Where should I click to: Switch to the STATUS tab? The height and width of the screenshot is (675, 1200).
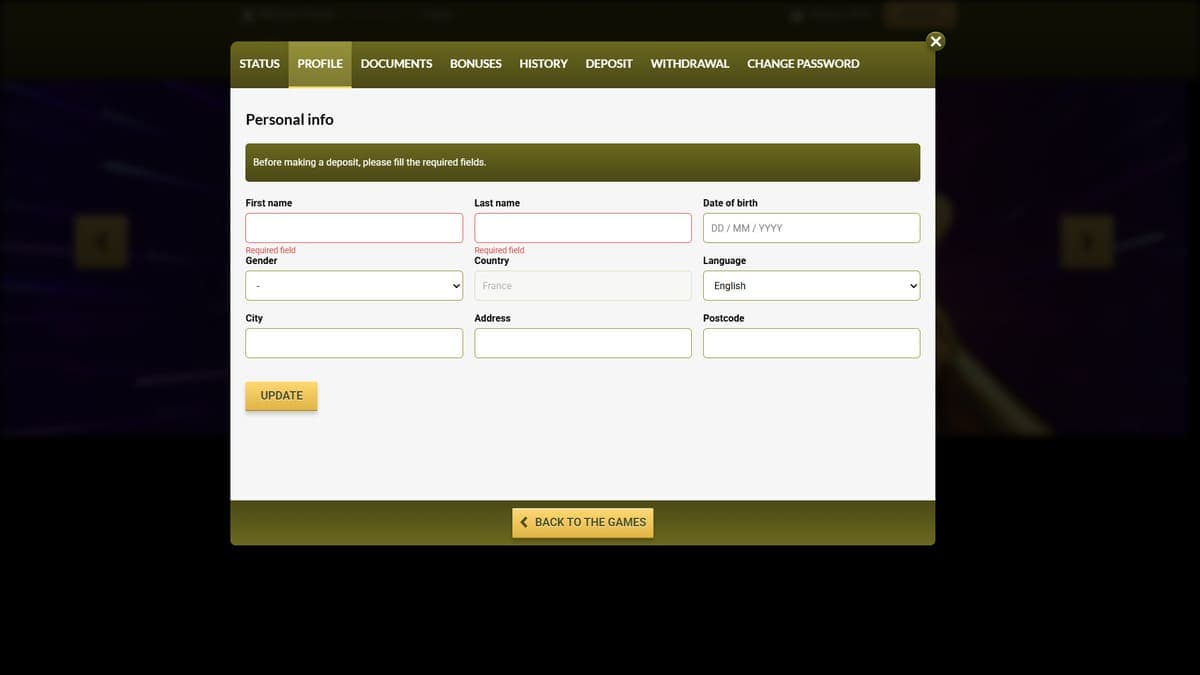259,64
